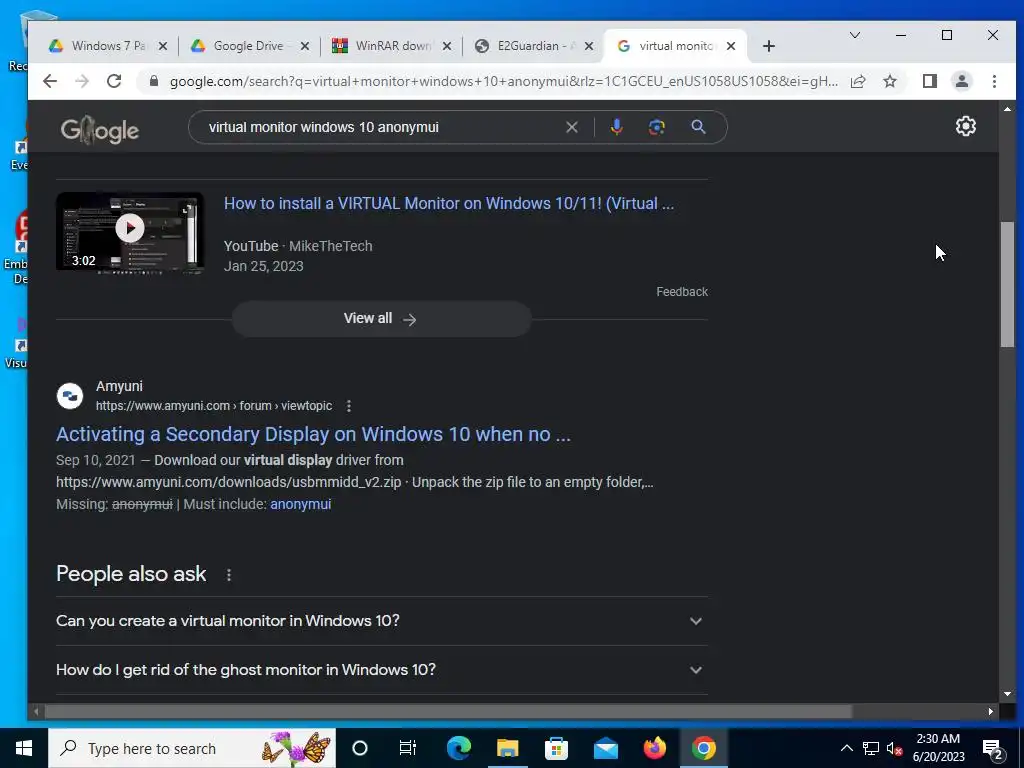Image resolution: width=1024 pixels, height=768 pixels.
Task: Expand Can you create a virtual monitor question
Action: [x=381, y=620]
